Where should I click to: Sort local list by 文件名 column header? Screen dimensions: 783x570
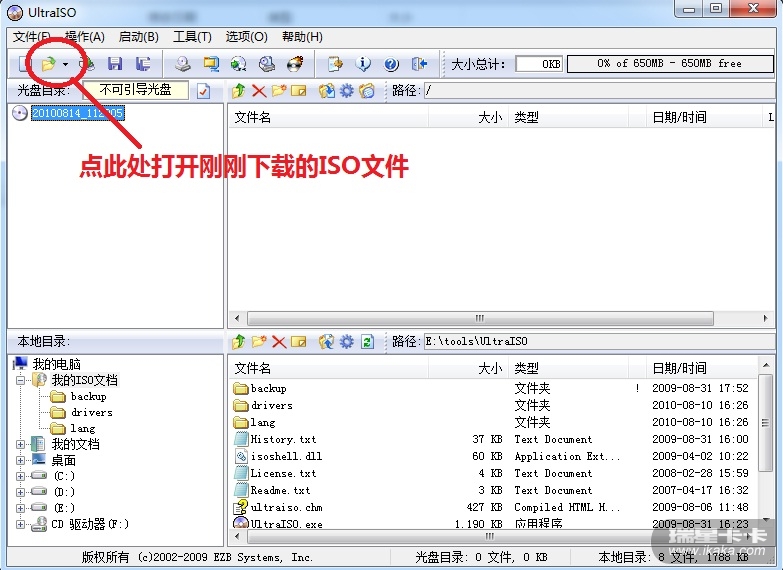point(330,369)
